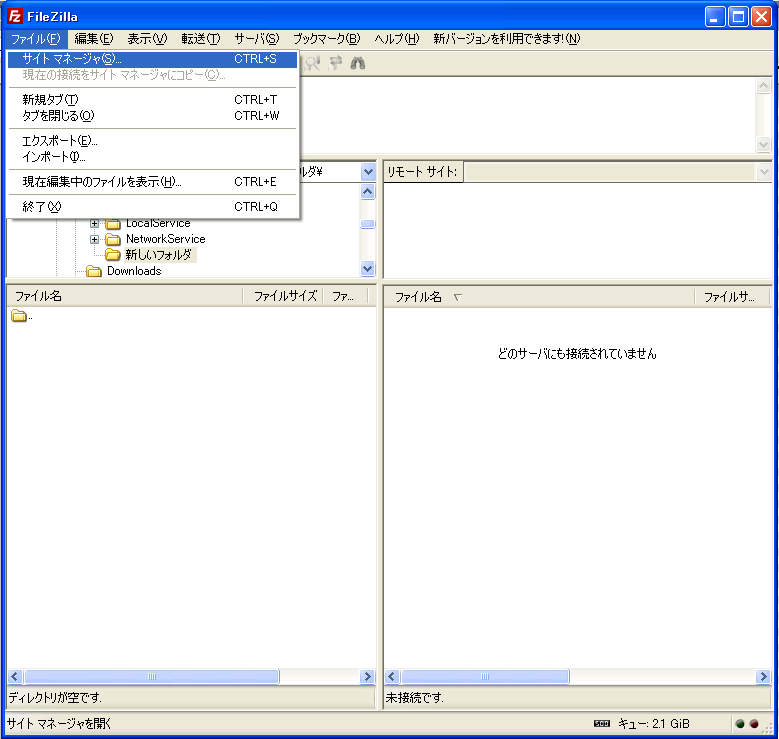The height and width of the screenshot is (739, 779).
Task: Click the どのサーバにも接続されていません message
Action: point(577,353)
